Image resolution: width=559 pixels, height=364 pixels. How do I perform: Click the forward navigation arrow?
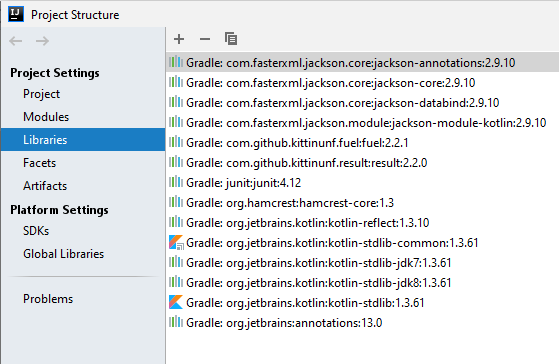point(42,41)
